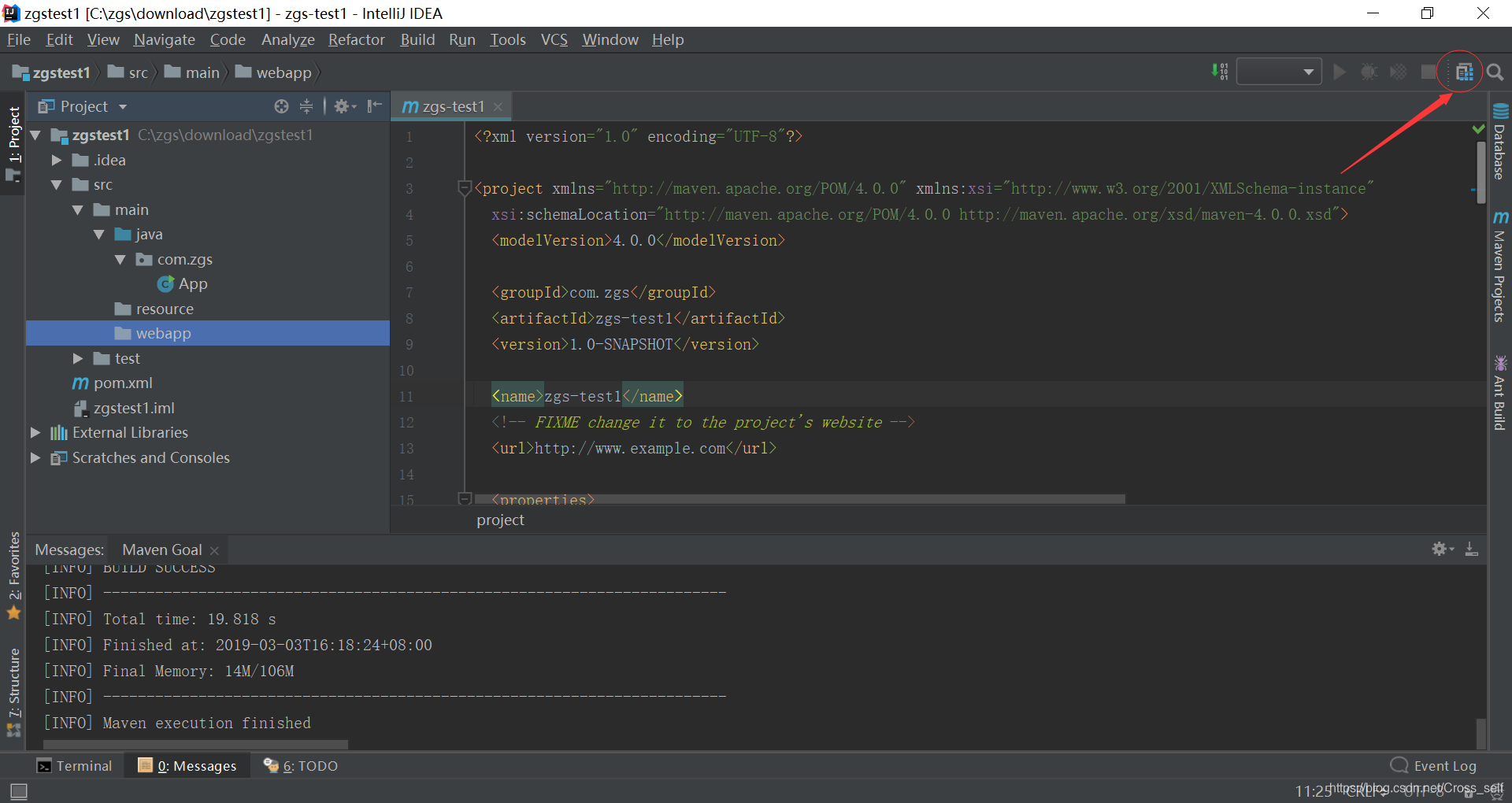Select the App class file
This screenshot has width=1512, height=803.
pos(183,284)
